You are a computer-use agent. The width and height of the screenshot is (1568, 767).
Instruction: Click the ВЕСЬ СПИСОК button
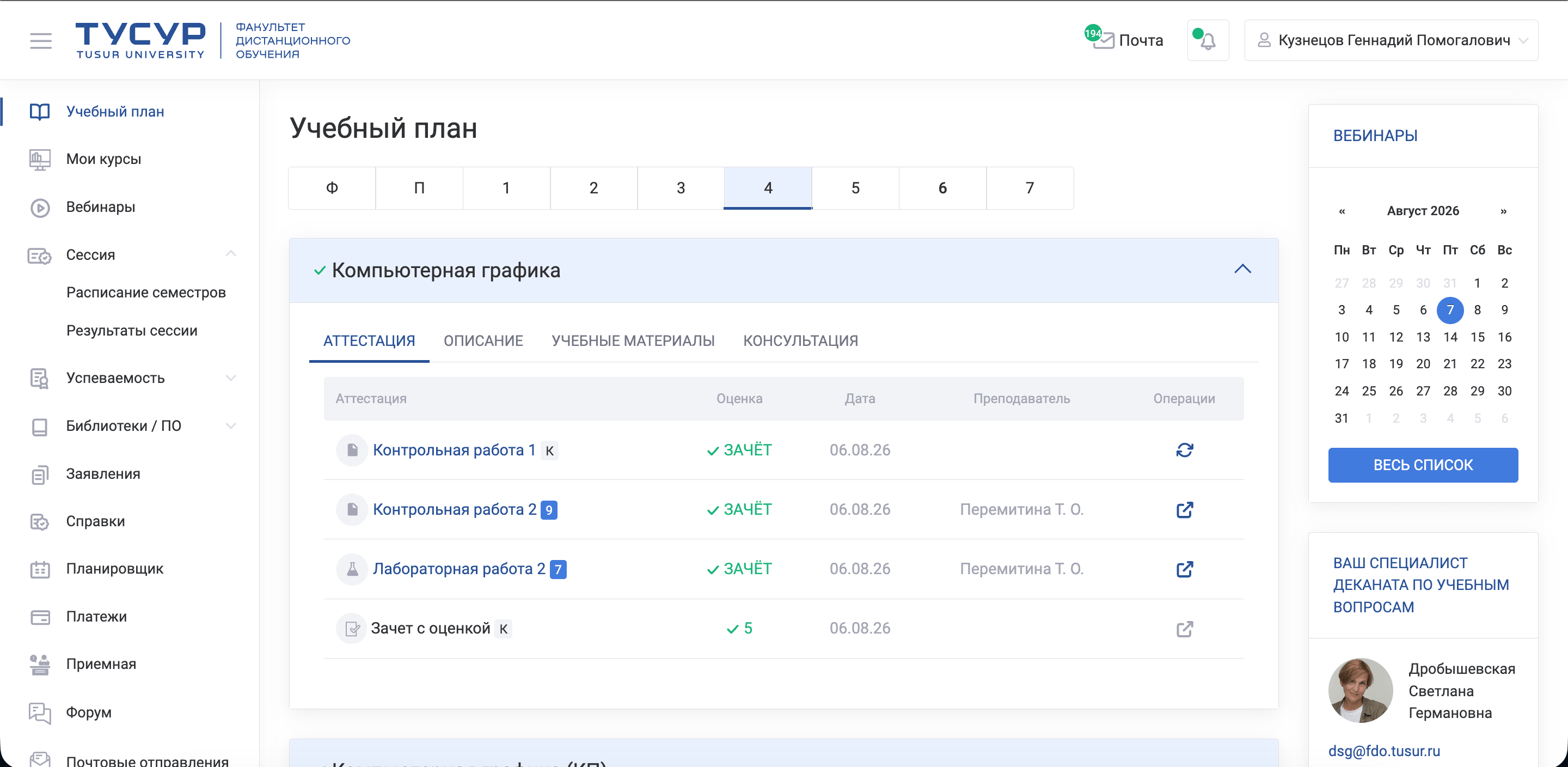pyautogui.click(x=1423, y=465)
